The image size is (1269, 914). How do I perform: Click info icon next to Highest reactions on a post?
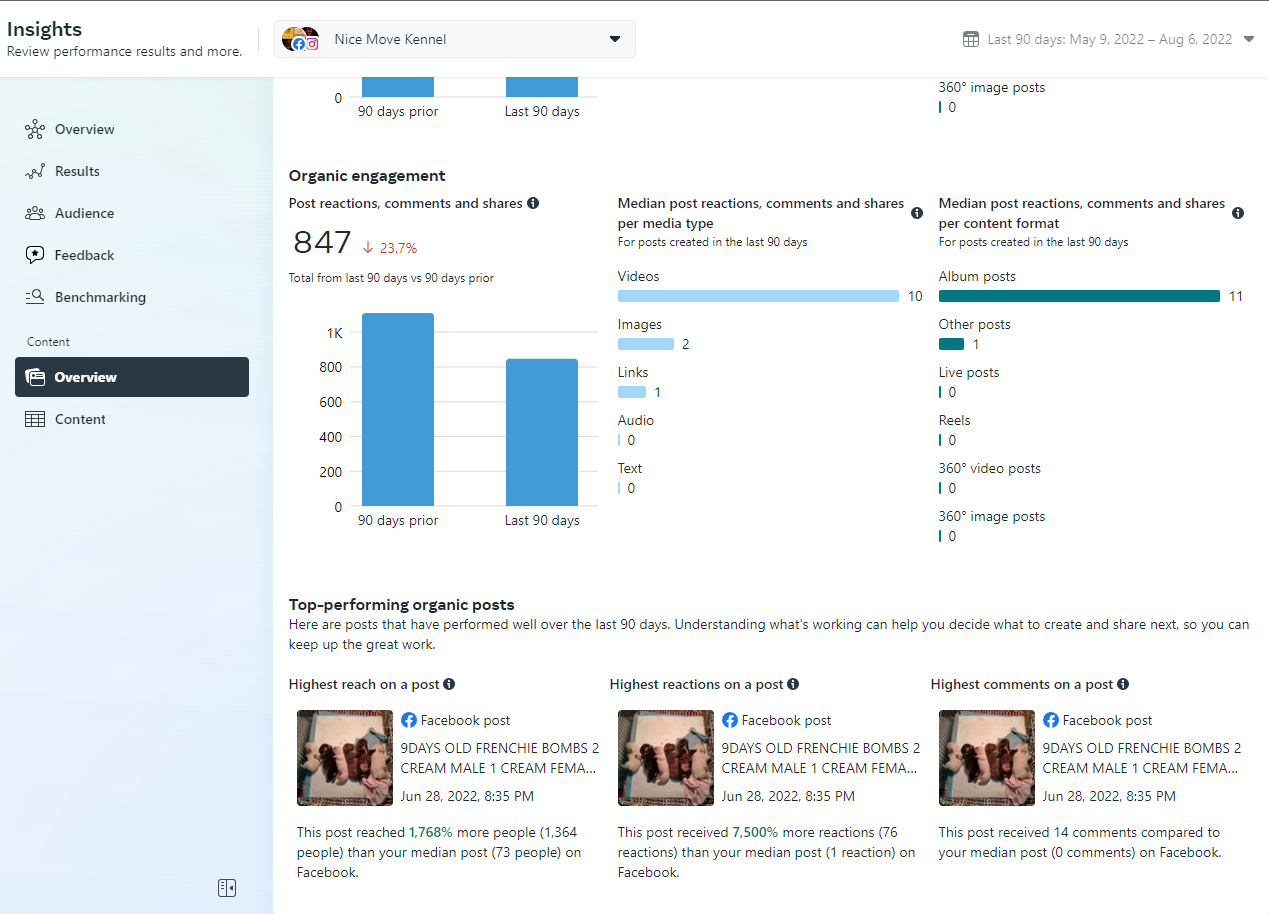coord(793,684)
